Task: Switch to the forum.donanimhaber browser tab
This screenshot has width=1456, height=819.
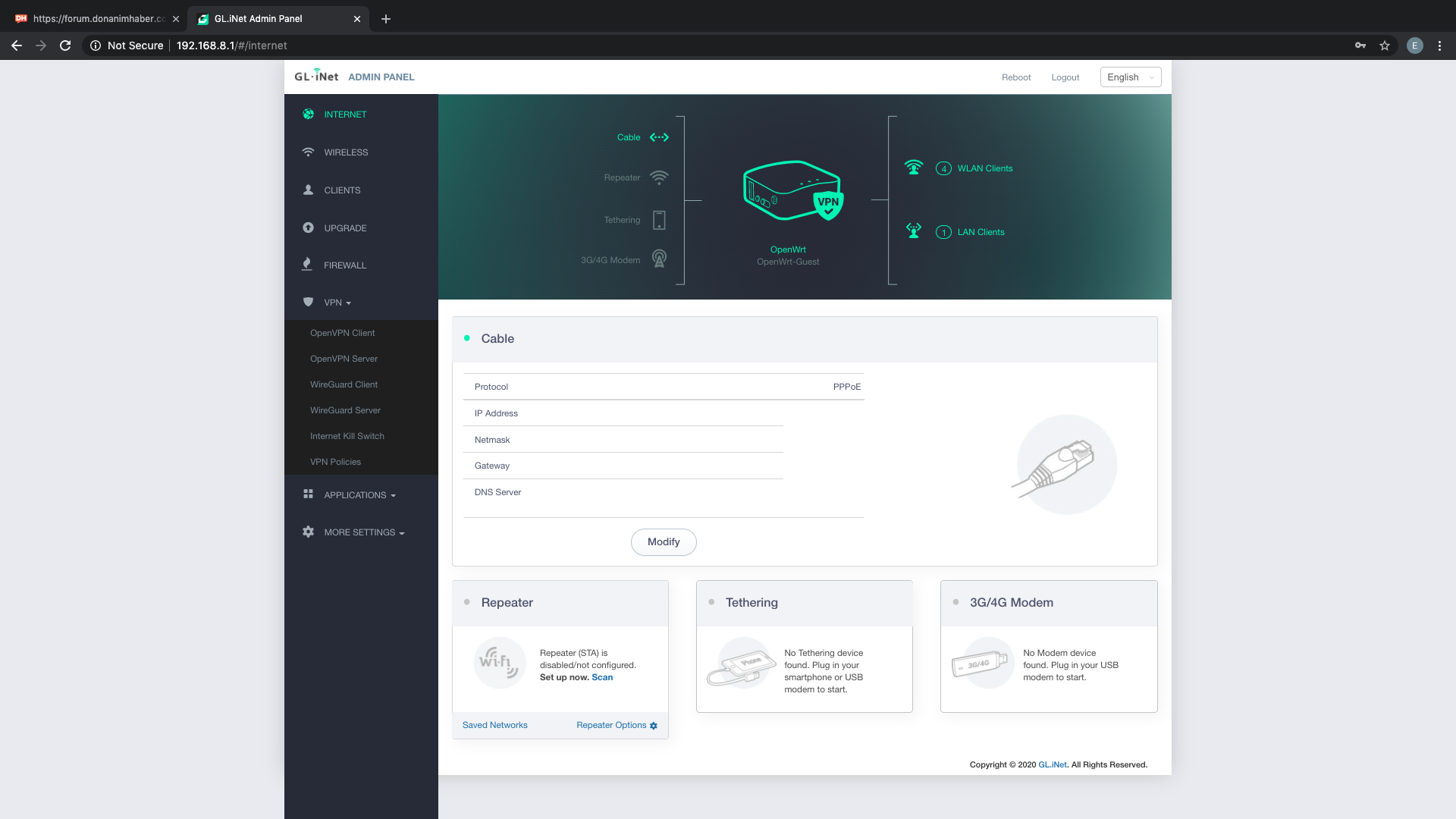Action: tap(97, 18)
